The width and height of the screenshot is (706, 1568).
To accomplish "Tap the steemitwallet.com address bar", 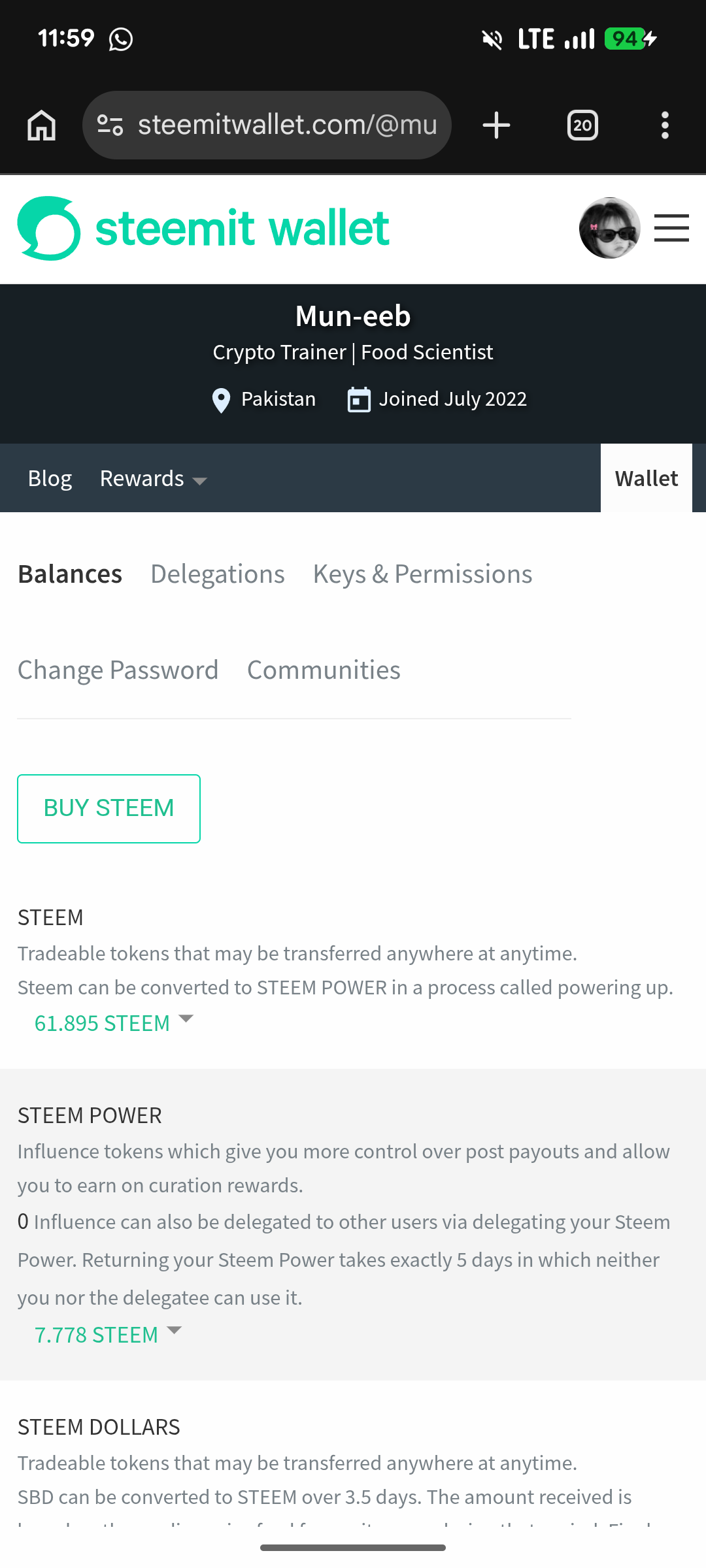I will point(288,125).
